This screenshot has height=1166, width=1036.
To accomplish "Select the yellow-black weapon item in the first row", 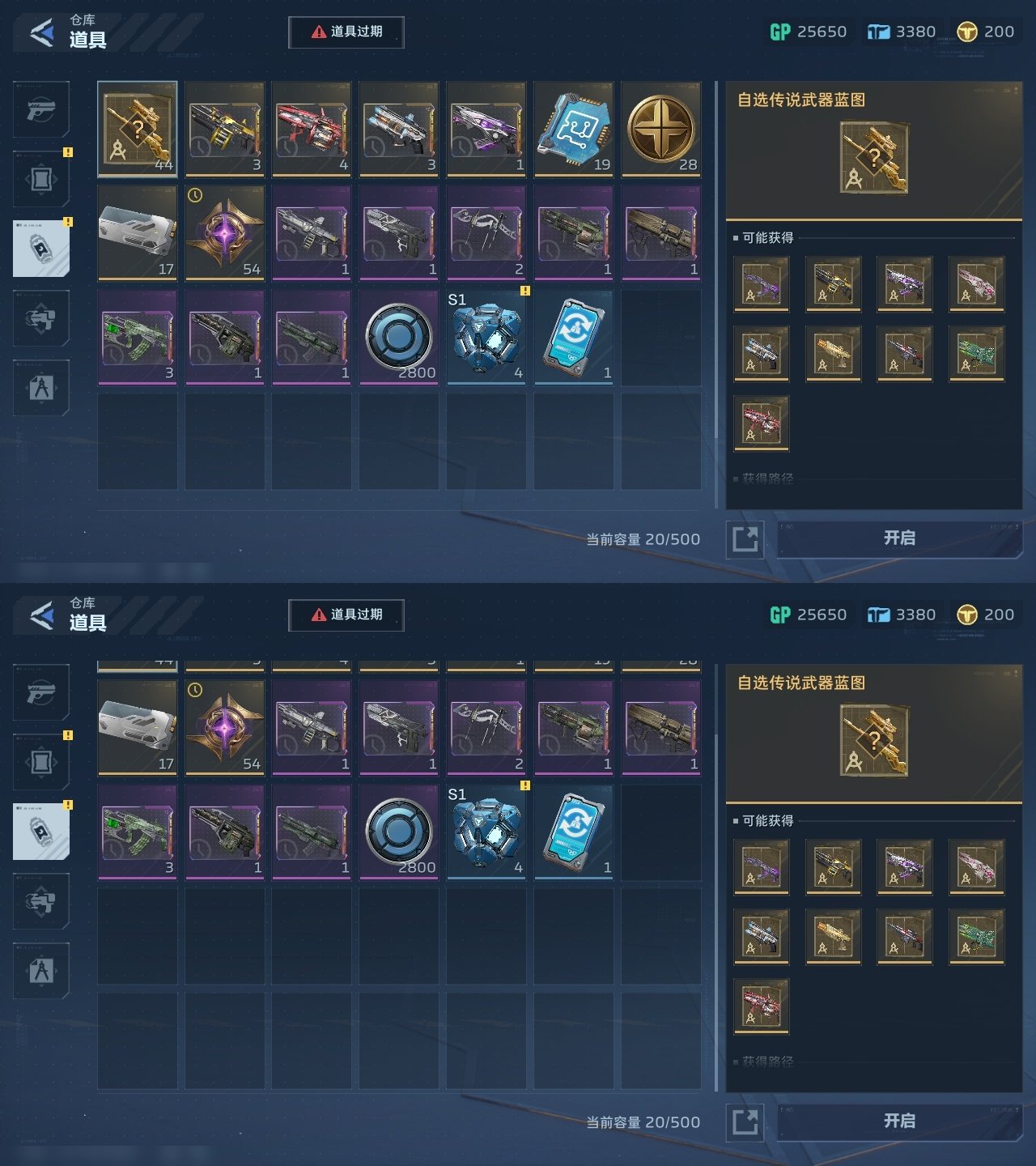I will tap(224, 129).
